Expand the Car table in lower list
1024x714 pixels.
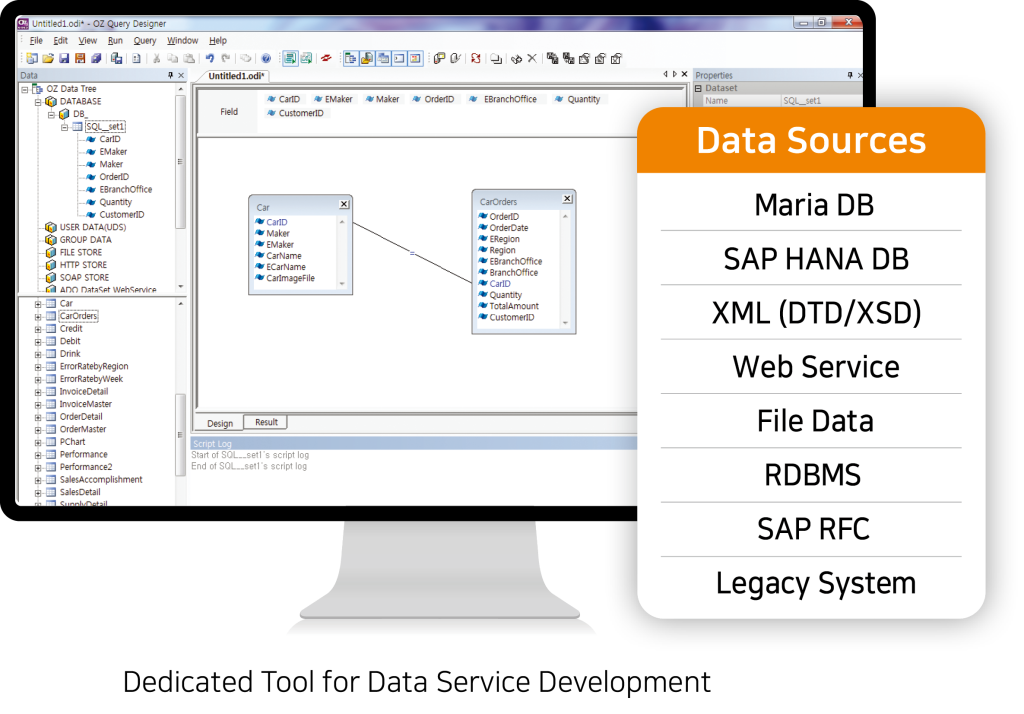point(38,304)
